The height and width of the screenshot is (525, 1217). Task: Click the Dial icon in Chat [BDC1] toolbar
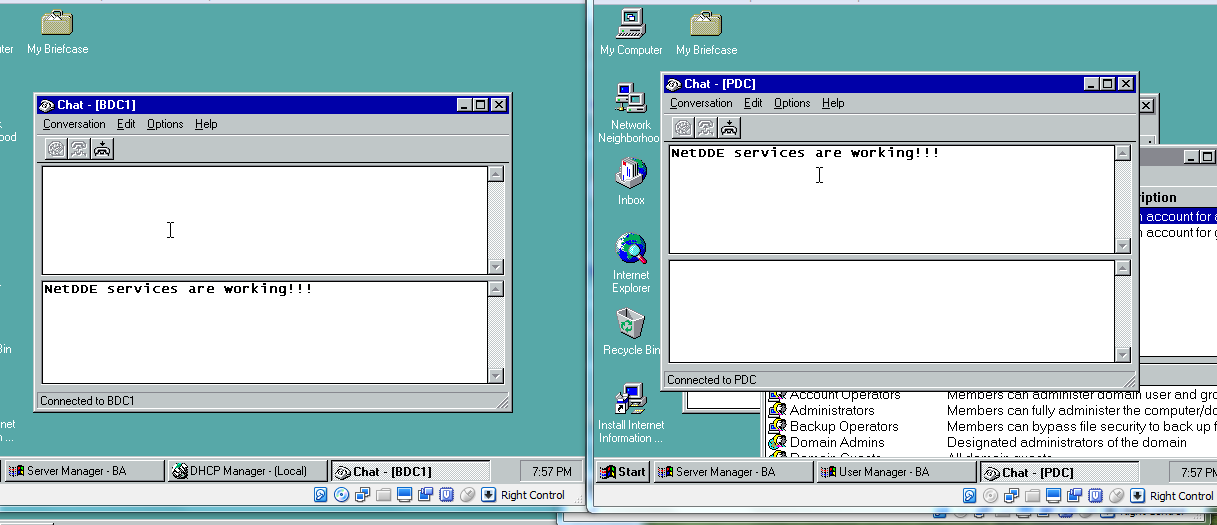pos(56,148)
